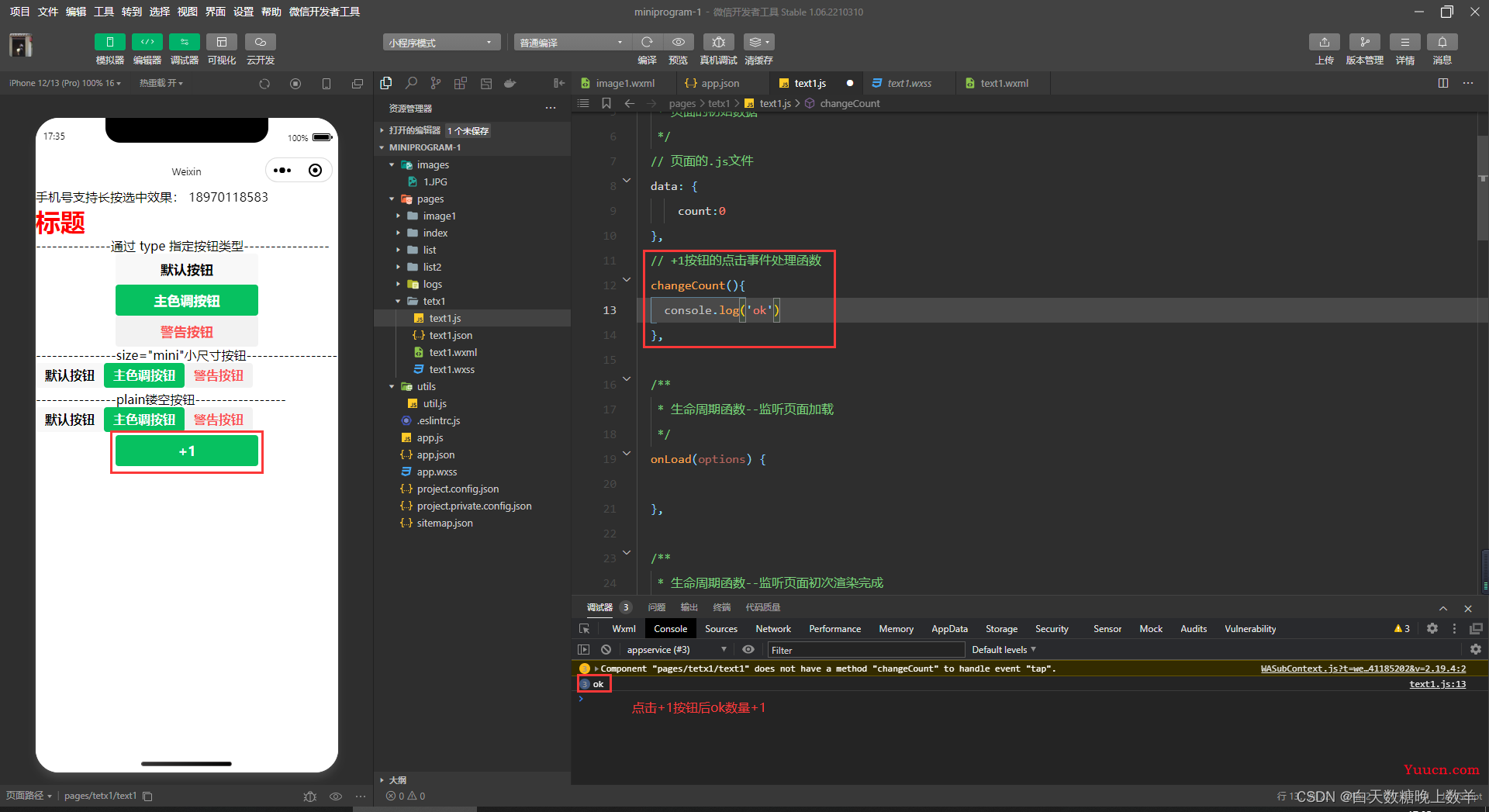Viewport: 1489px width, 812px height.
Task: Open the Clear Cache dropdown
Action: coord(758,42)
